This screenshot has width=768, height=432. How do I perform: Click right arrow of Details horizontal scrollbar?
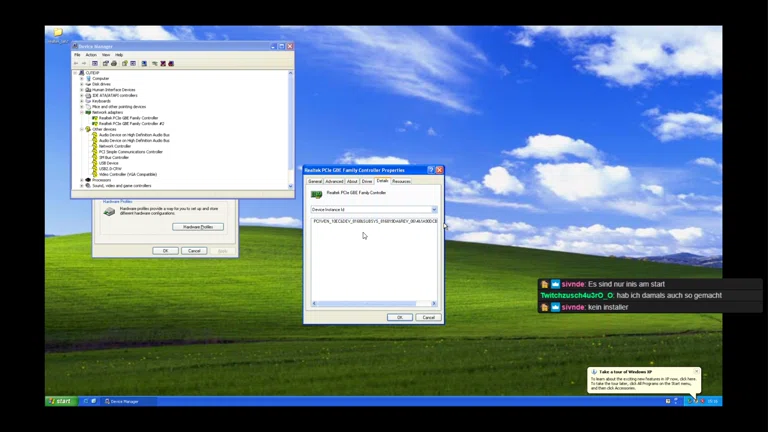[434, 304]
